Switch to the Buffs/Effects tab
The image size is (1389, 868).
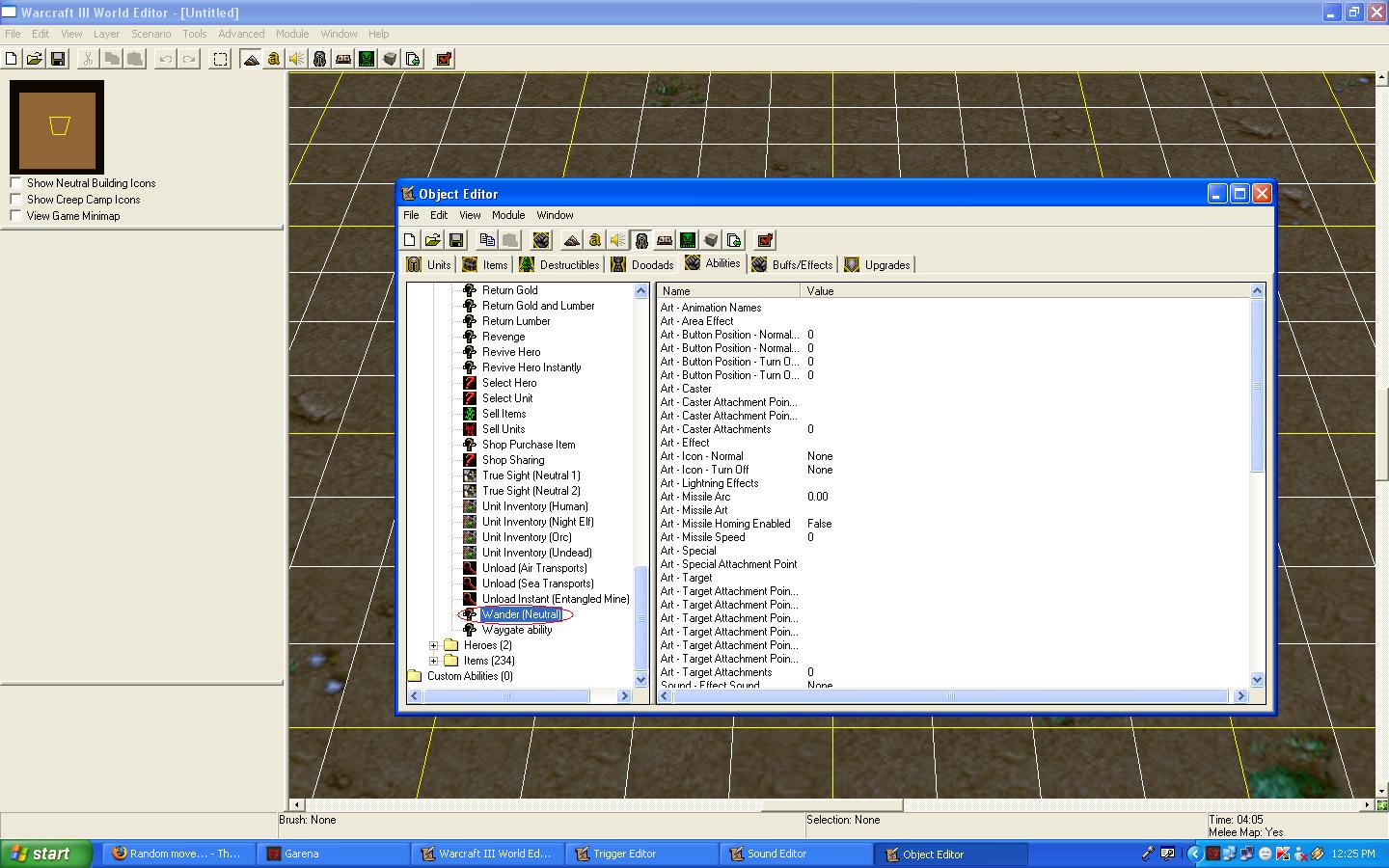click(x=793, y=264)
